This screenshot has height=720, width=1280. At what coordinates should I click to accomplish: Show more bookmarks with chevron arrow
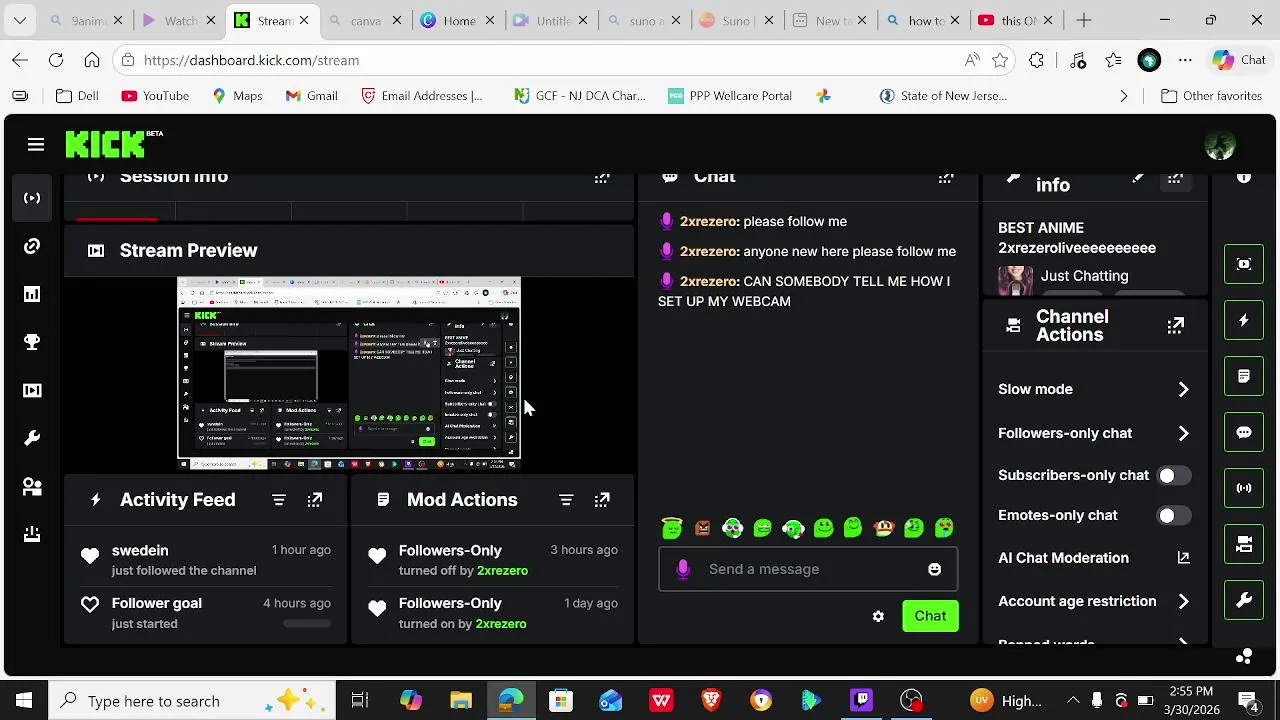[1124, 96]
